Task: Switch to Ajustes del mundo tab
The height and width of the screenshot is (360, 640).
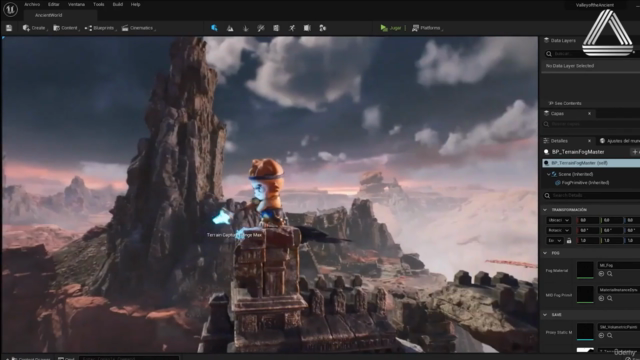Action: click(x=620, y=141)
